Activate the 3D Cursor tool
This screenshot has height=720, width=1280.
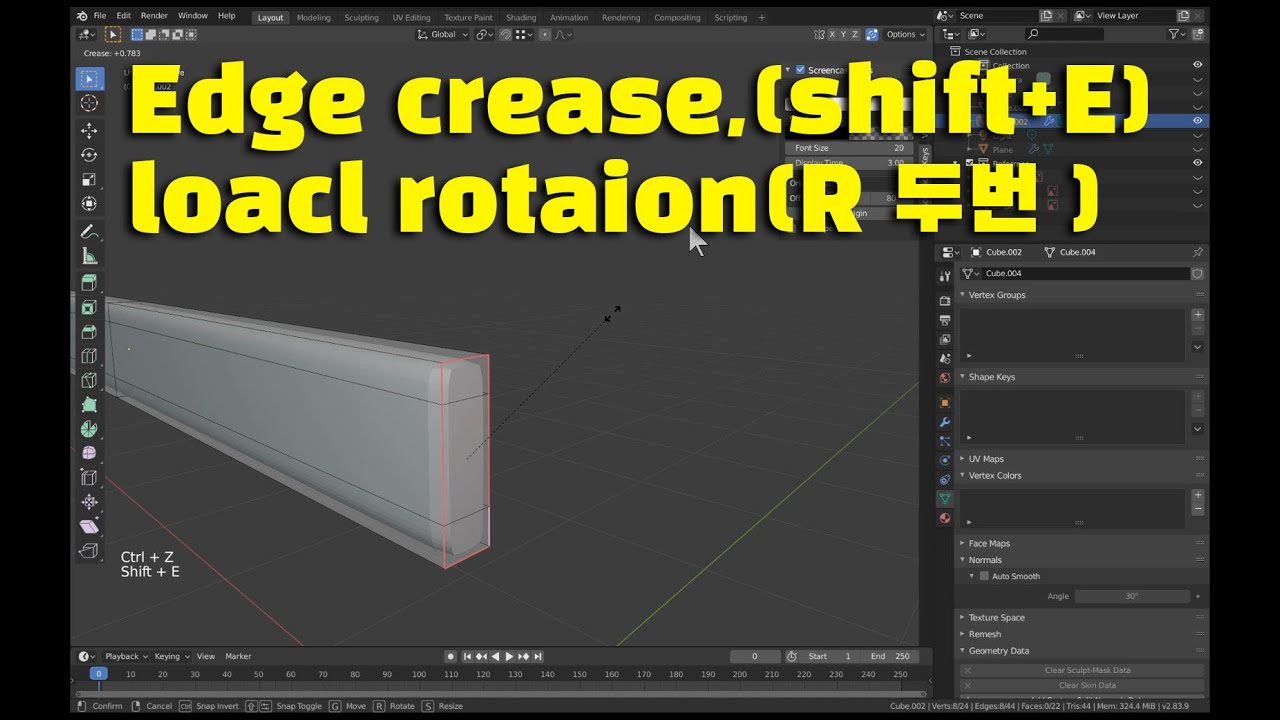coord(90,103)
